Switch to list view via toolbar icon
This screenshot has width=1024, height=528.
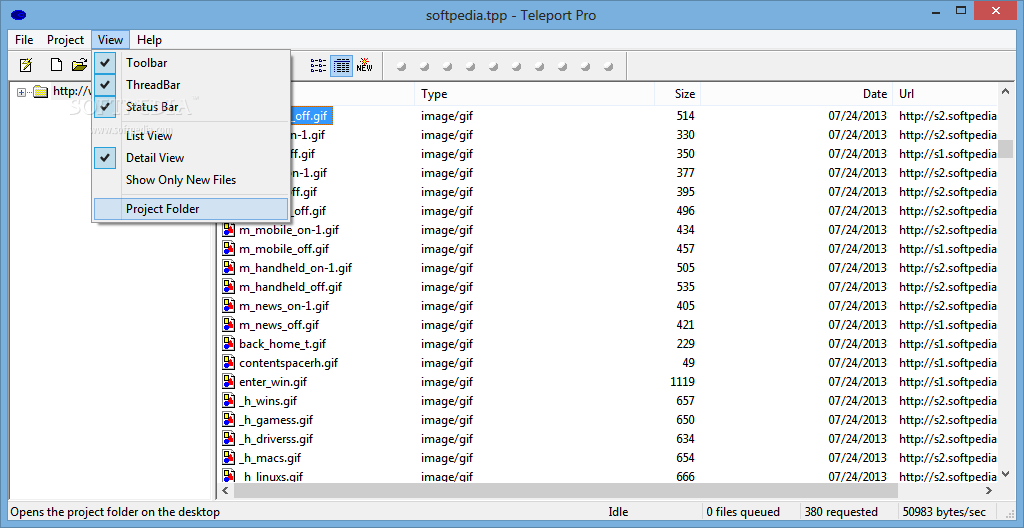(318, 65)
